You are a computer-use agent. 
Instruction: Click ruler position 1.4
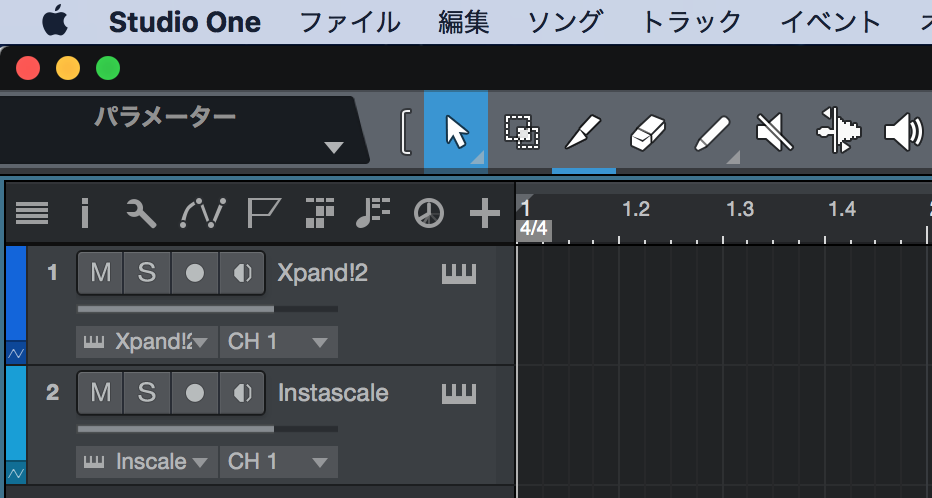click(842, 209)
